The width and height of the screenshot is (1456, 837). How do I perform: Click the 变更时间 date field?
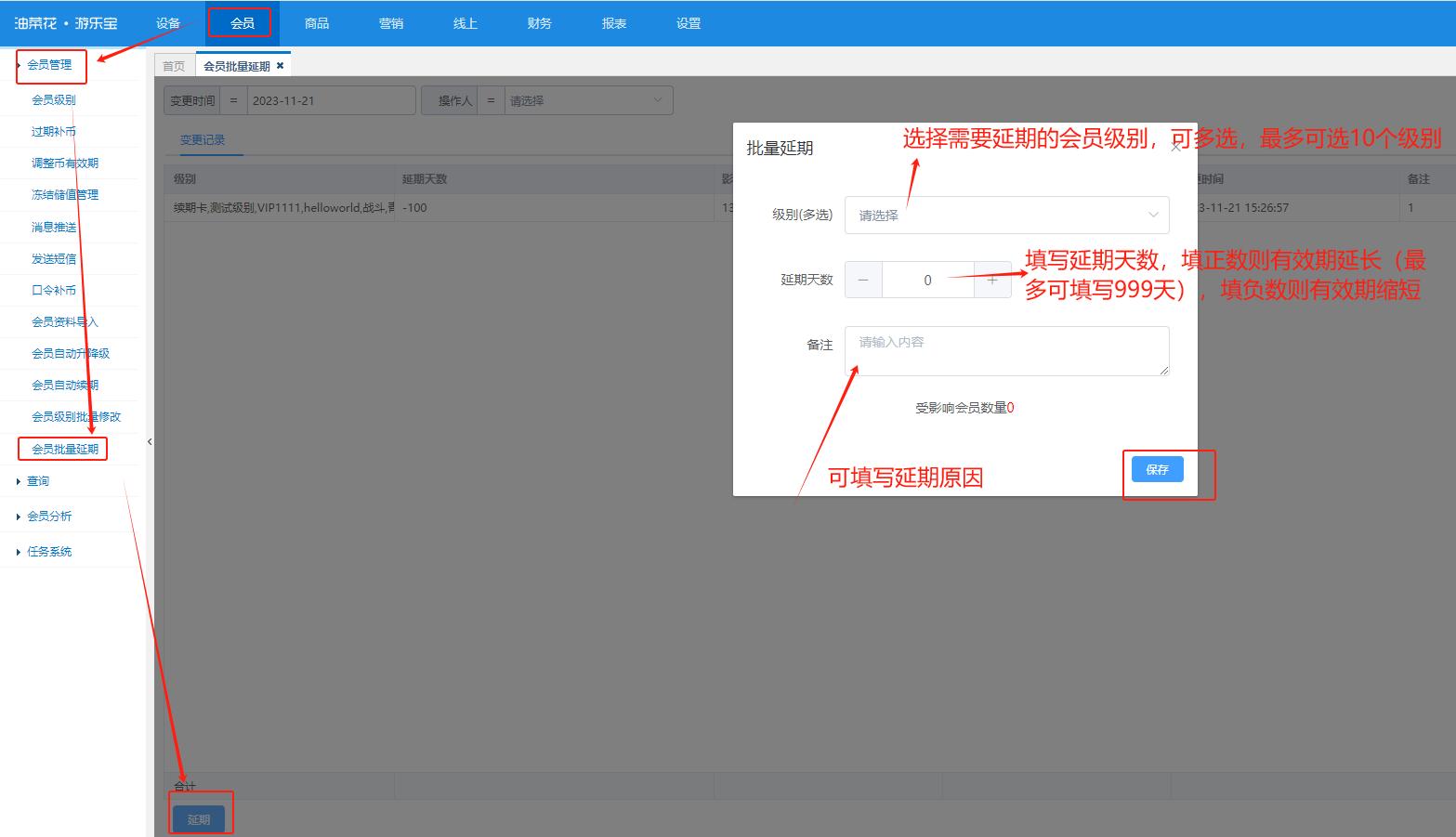(x=331, y=100)
